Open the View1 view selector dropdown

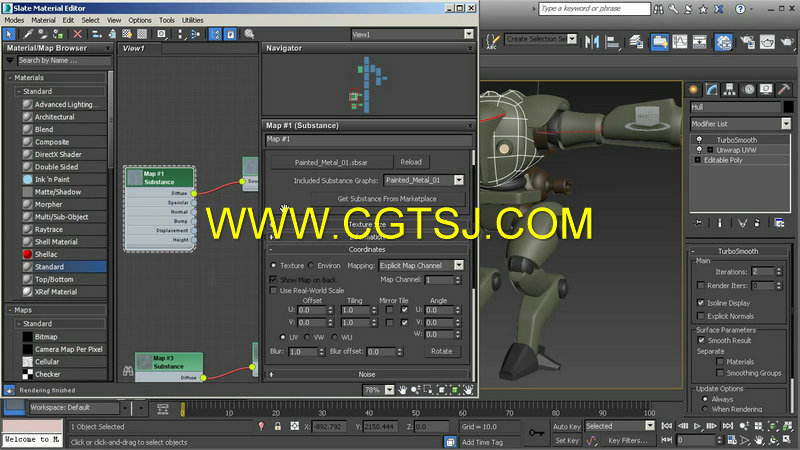coord(468,34)
